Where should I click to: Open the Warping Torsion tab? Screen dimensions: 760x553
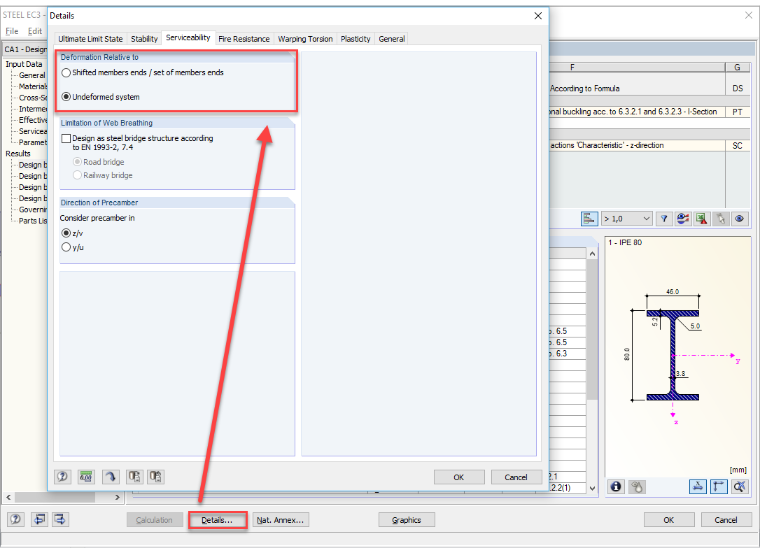coord(305,39)
